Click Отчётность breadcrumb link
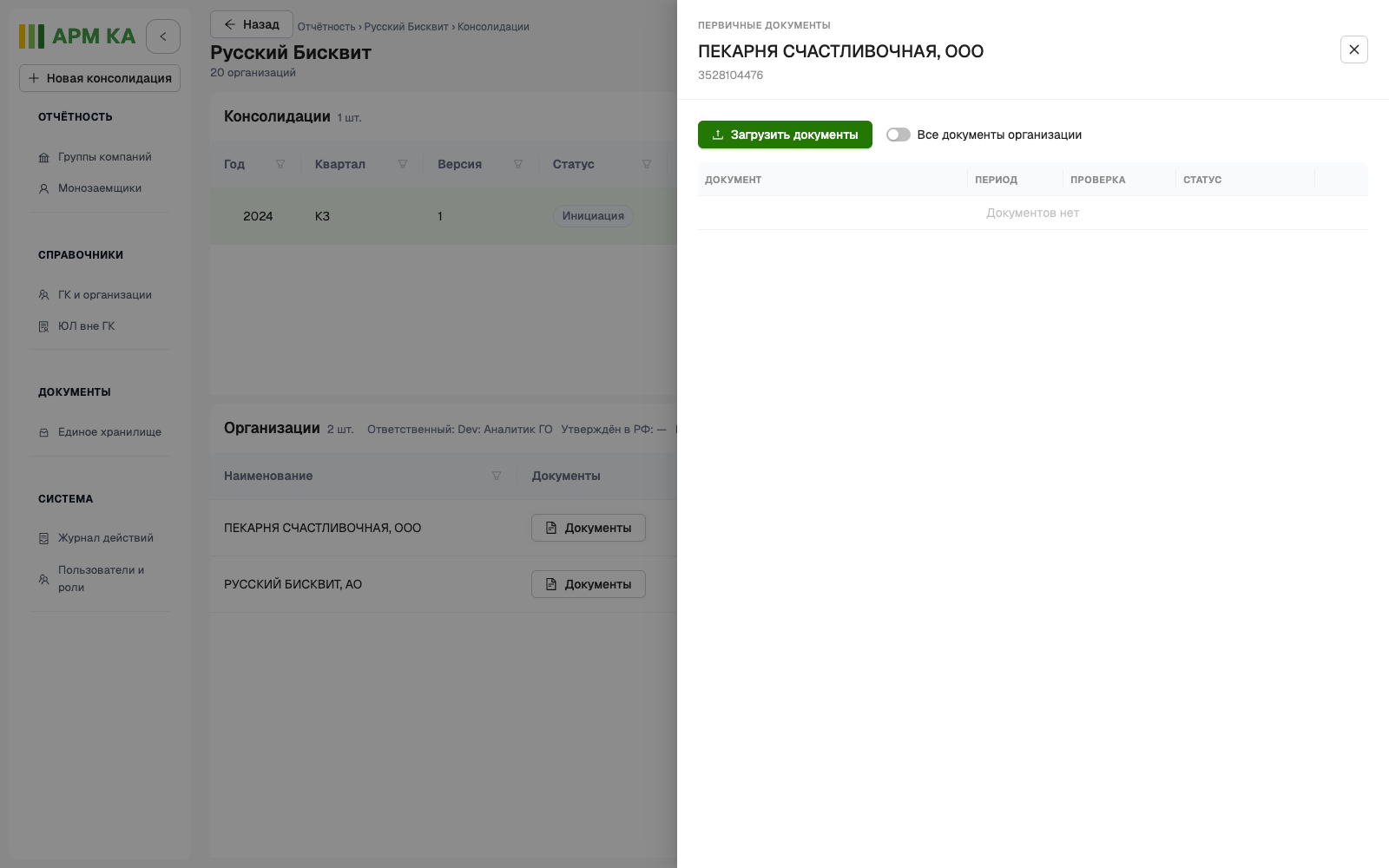This screenshot has width=1389, height=868. 326,27
